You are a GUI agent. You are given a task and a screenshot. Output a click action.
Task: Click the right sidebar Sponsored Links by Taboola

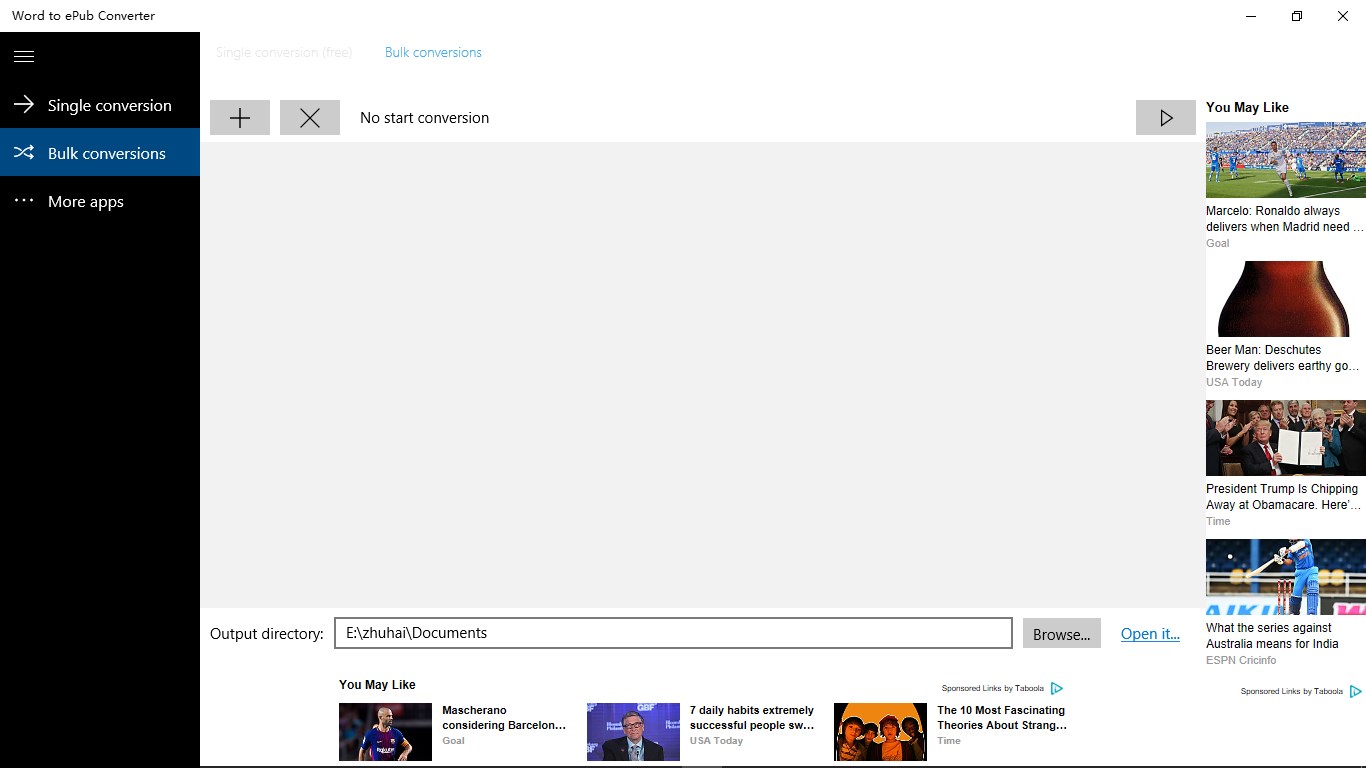(1291, 691)
